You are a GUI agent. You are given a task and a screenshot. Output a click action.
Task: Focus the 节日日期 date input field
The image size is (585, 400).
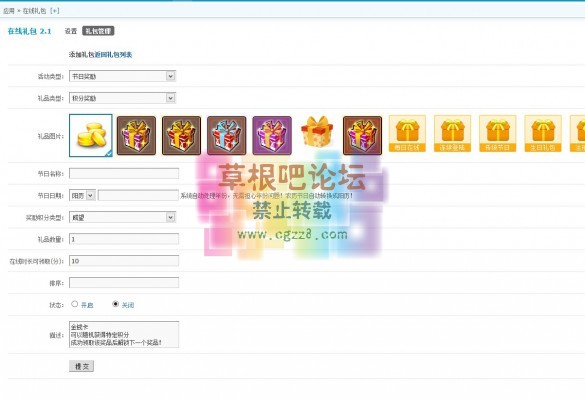138,195
